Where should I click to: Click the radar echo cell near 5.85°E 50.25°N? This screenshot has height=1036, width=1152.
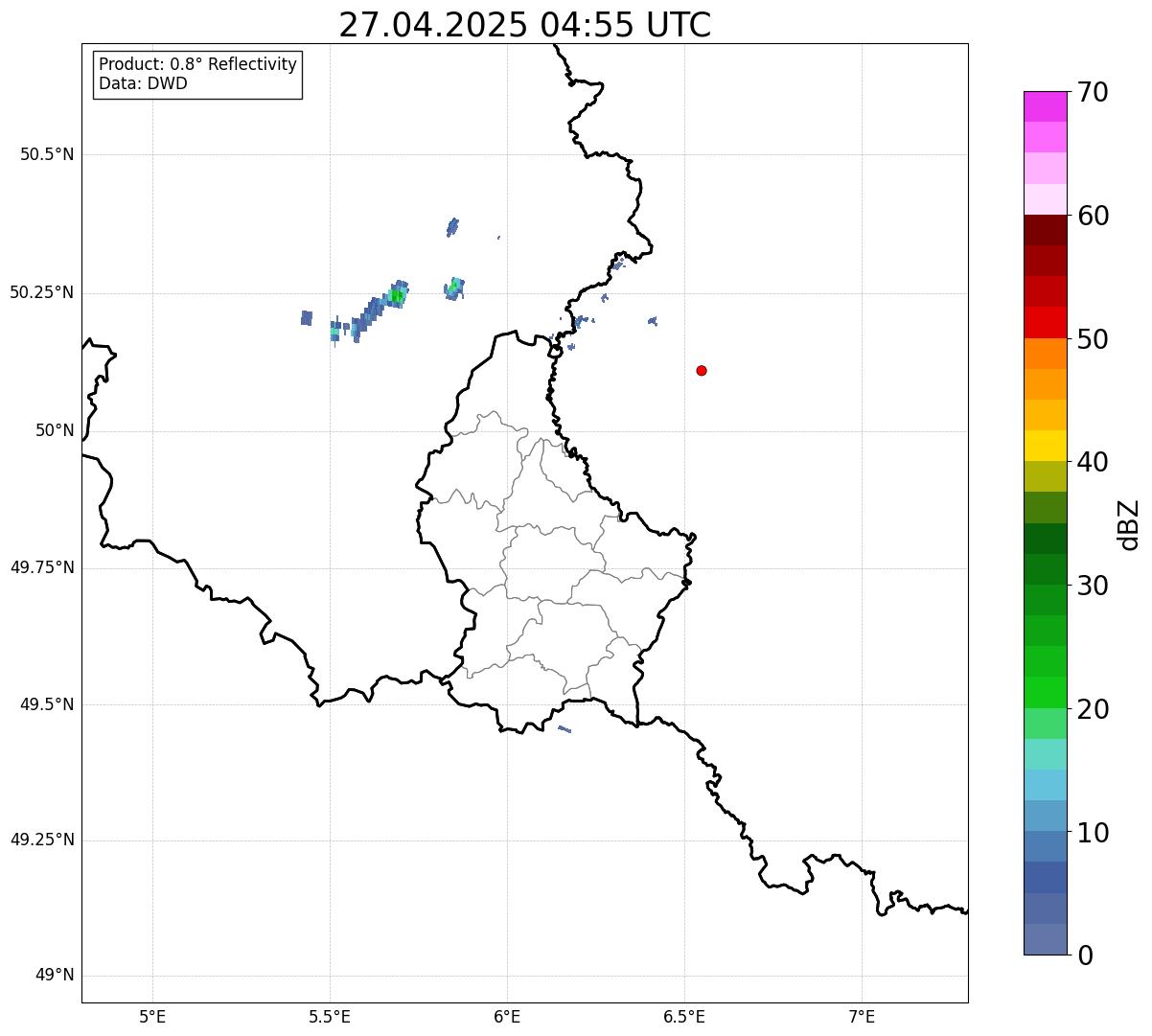454,288
